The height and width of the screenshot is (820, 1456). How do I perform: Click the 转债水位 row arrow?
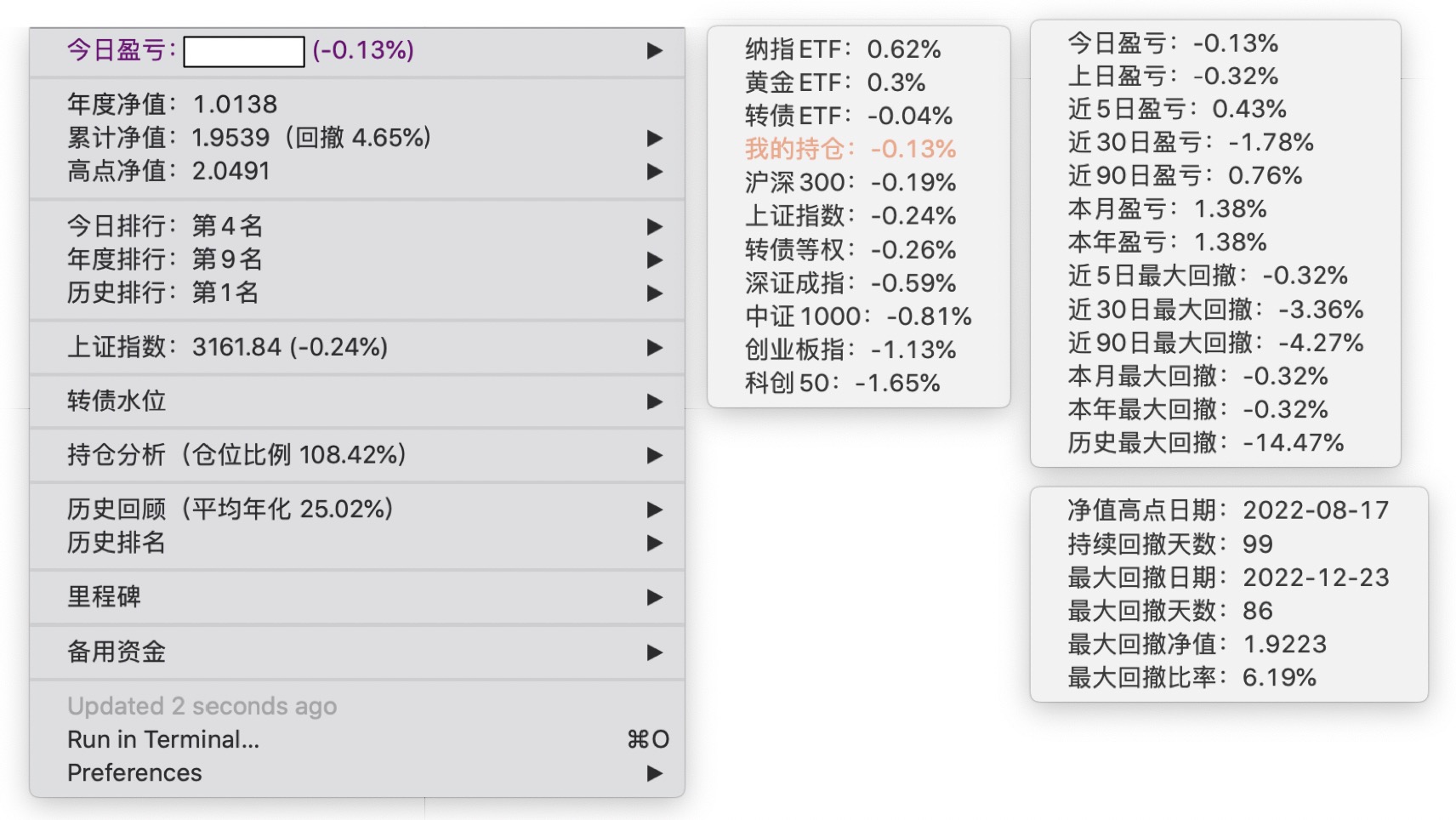click(x=654, y=401)
